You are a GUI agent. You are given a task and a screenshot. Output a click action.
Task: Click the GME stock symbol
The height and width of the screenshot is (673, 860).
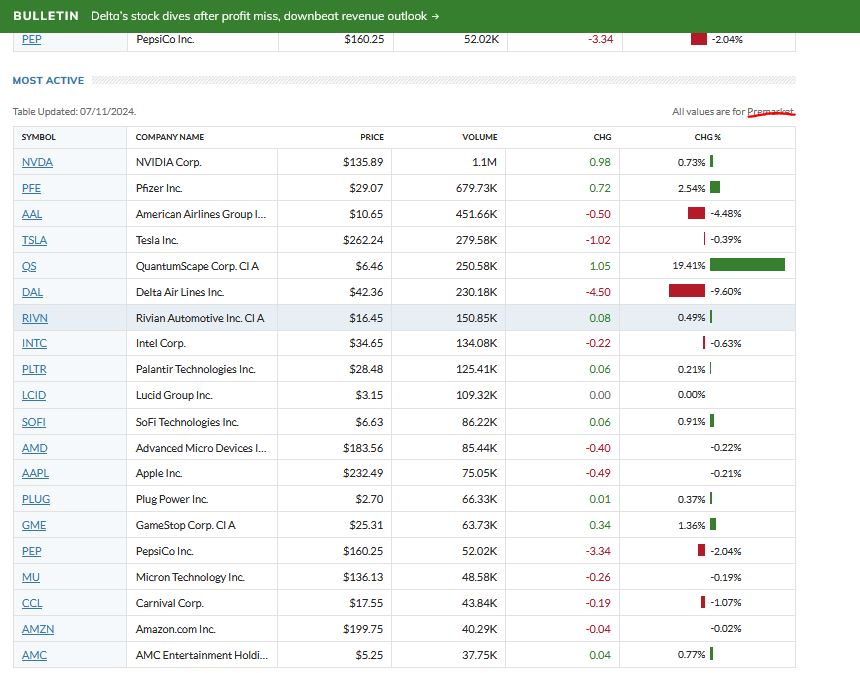click(34, 526)
